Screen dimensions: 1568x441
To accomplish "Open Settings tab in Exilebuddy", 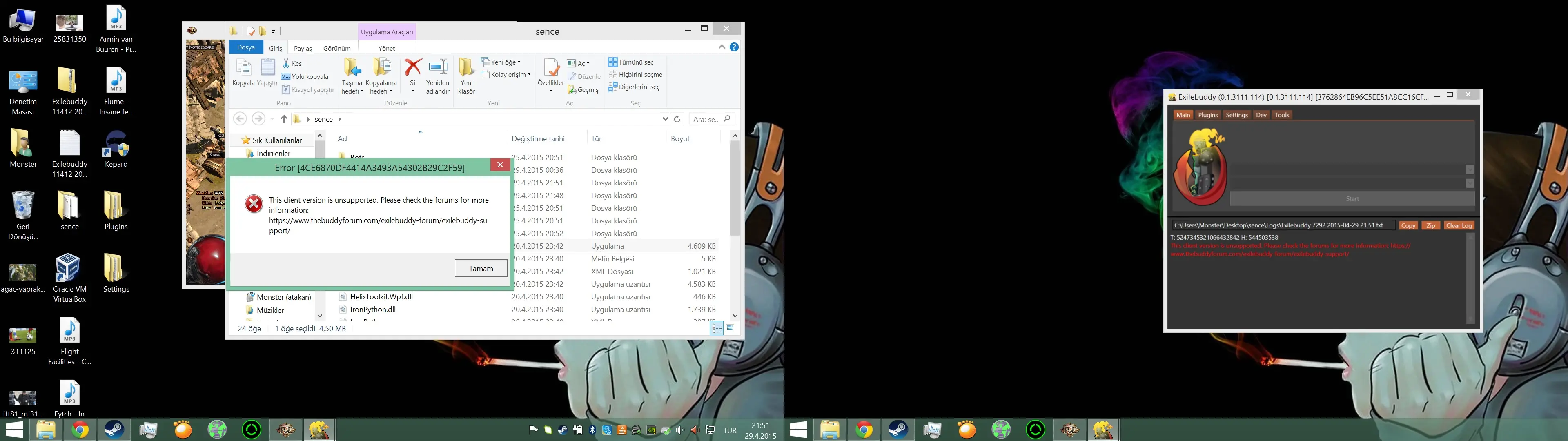I will (x=1236, y=115).
